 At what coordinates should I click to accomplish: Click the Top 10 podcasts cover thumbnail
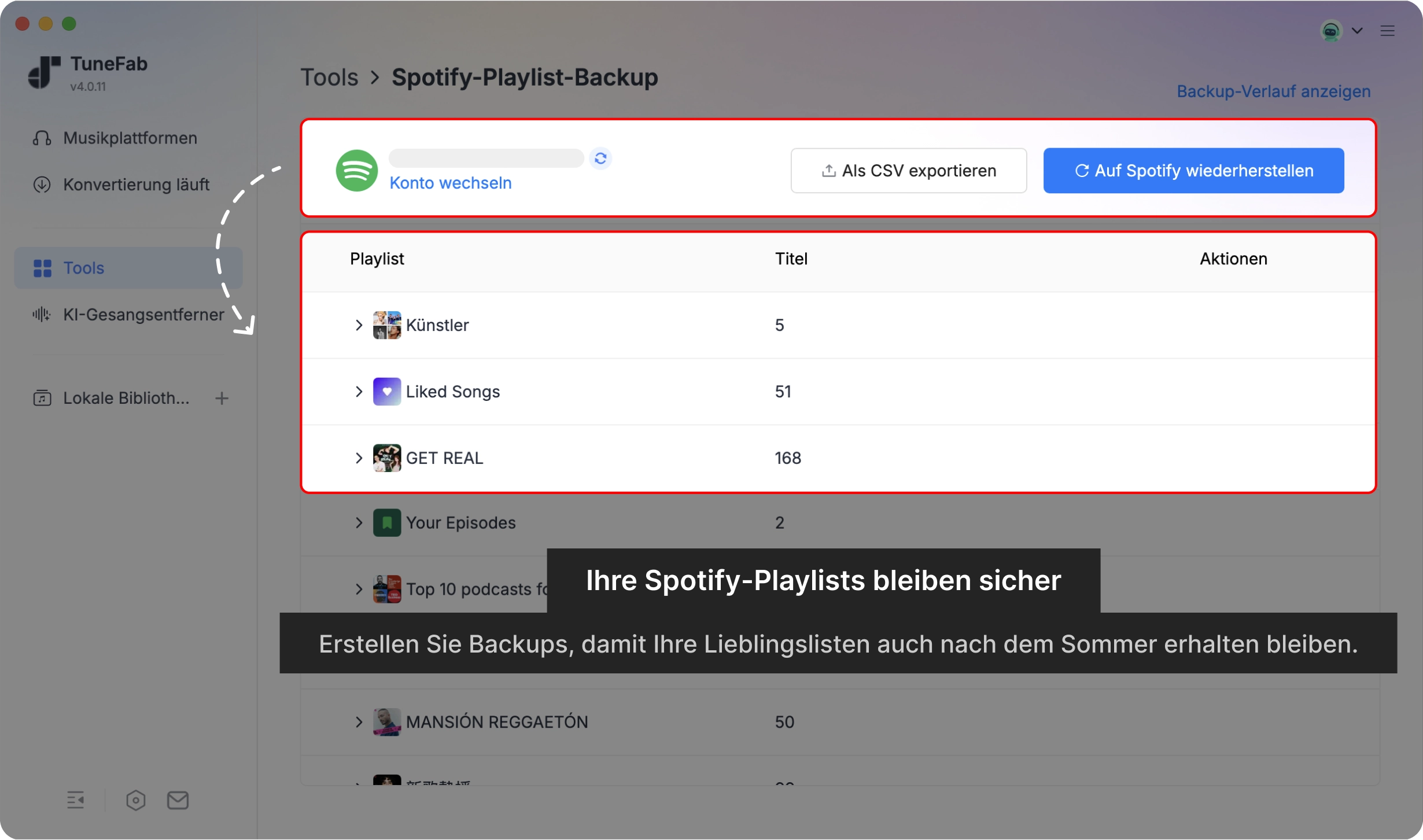click(387, 590)
